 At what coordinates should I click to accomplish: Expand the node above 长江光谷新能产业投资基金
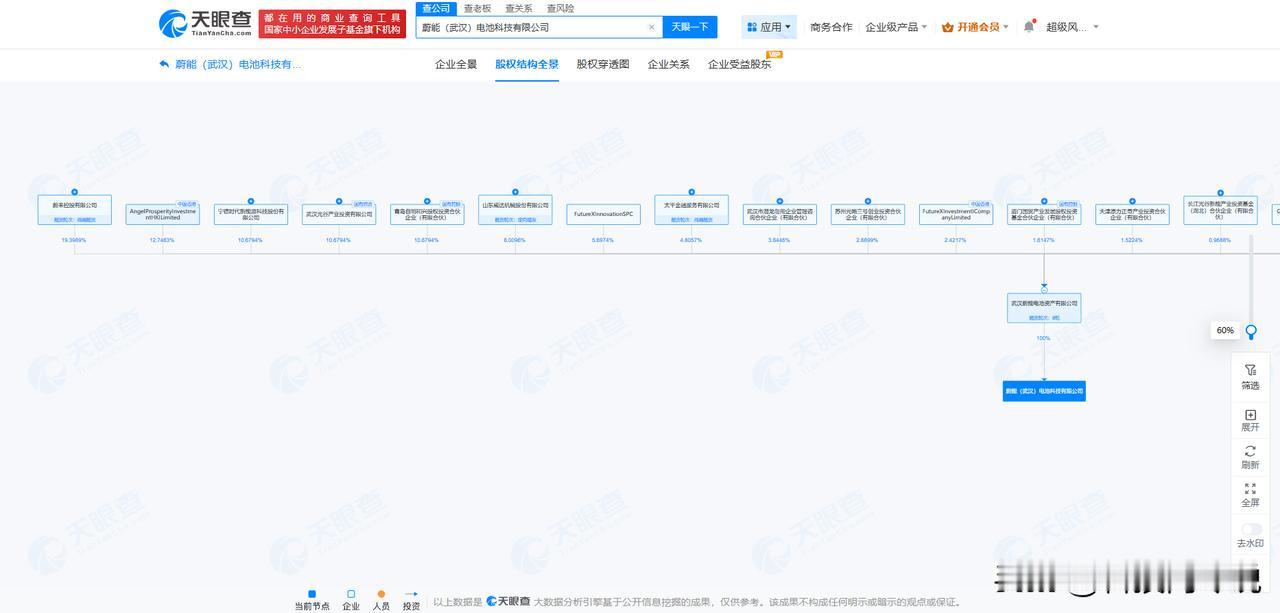coord(1220,192)
